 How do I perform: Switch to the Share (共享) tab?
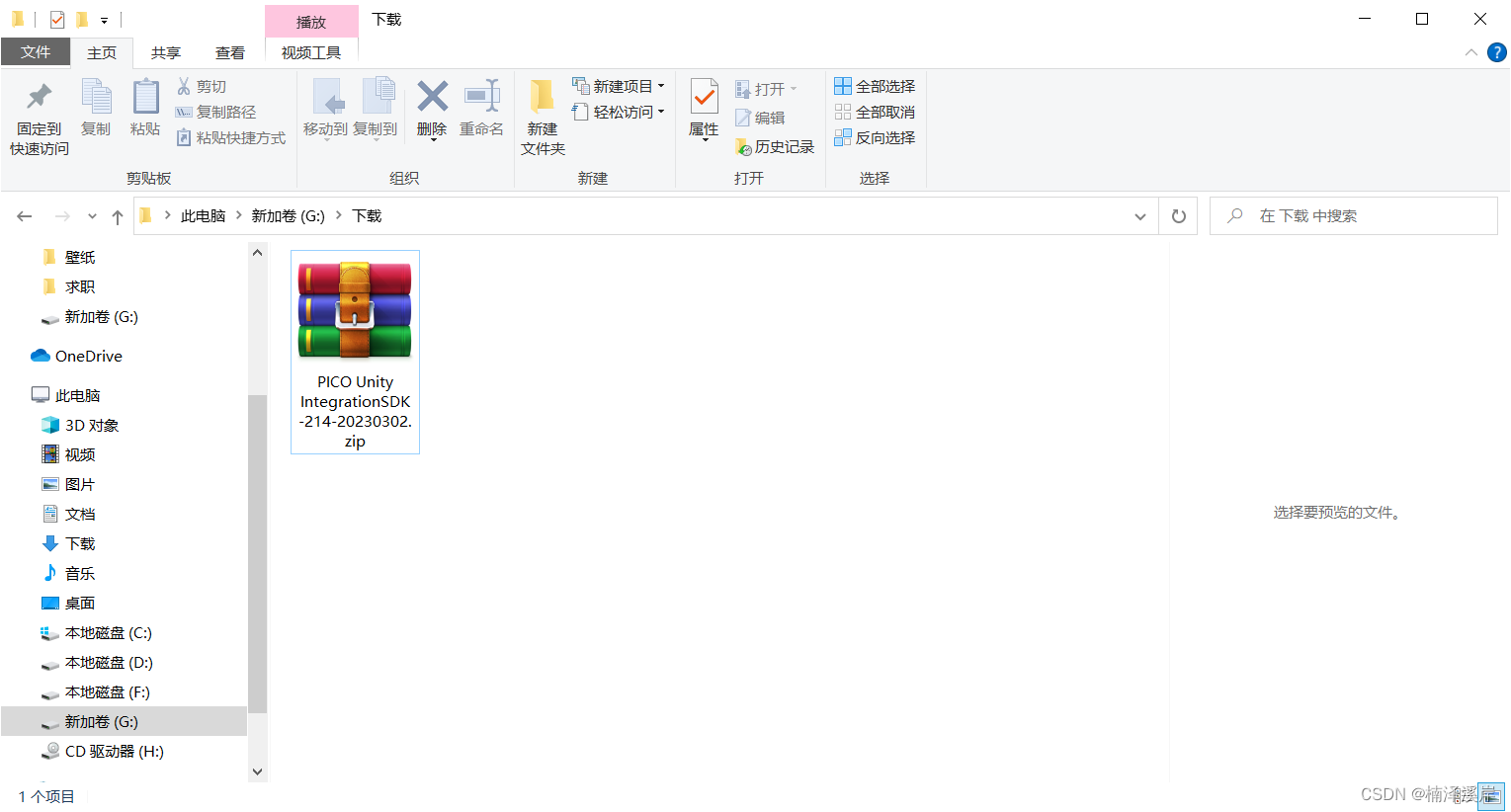tap(166, 53)
